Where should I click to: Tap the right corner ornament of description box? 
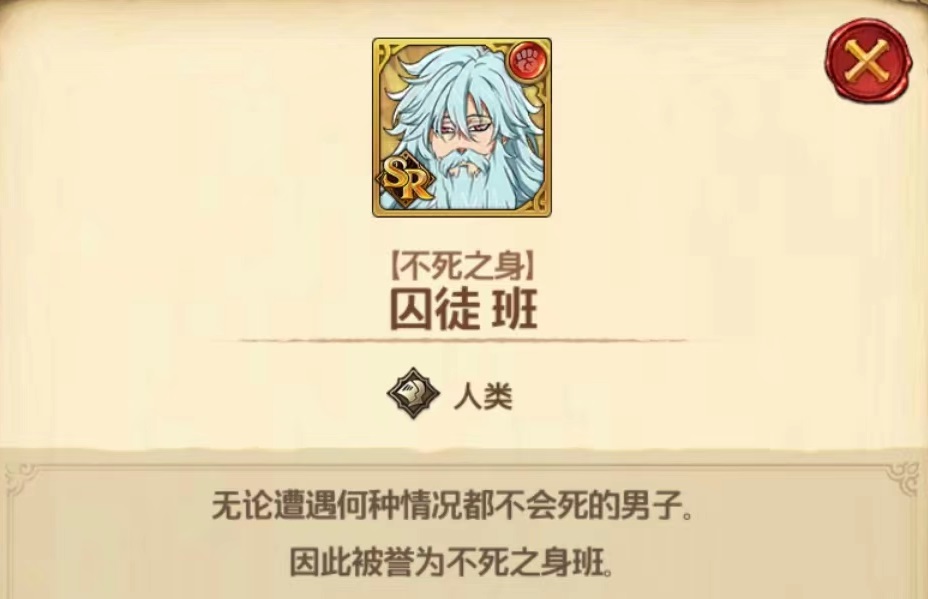point(904,479)
